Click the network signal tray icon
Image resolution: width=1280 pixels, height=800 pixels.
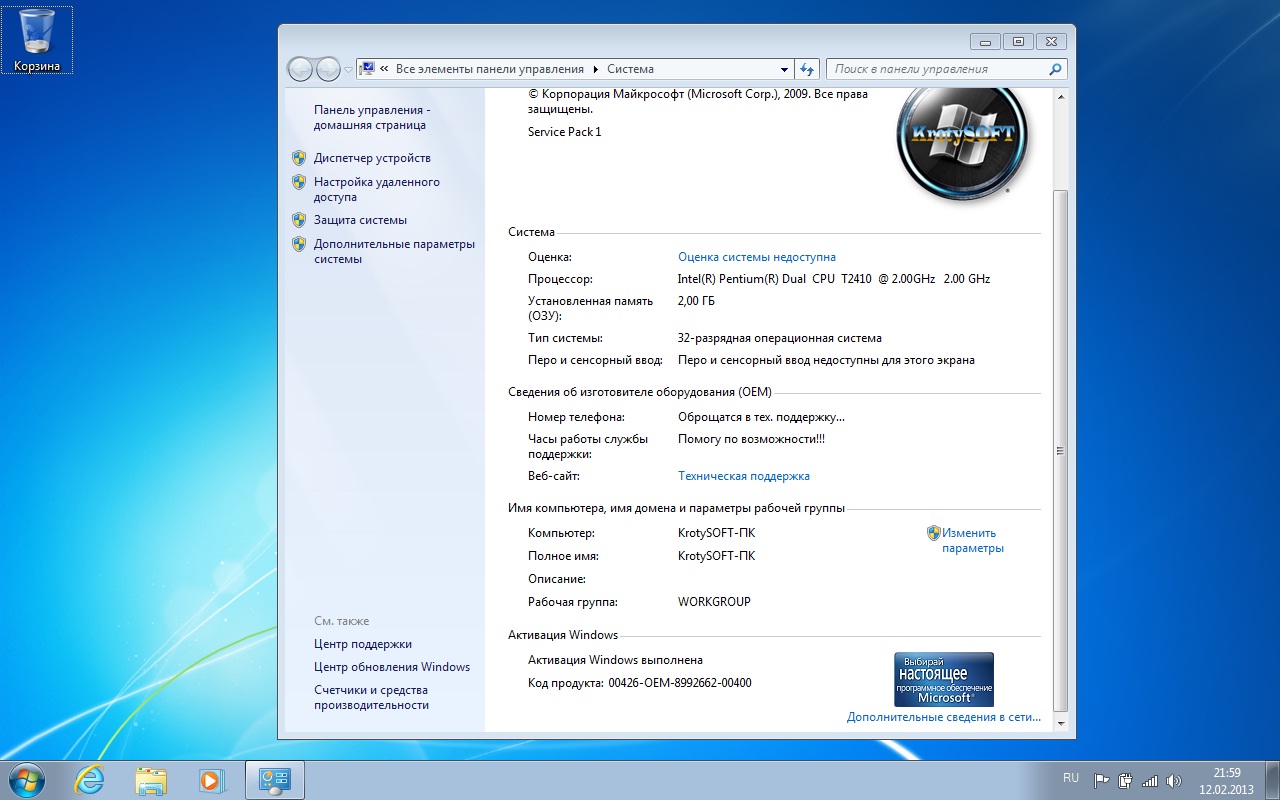click(1150, 780)
